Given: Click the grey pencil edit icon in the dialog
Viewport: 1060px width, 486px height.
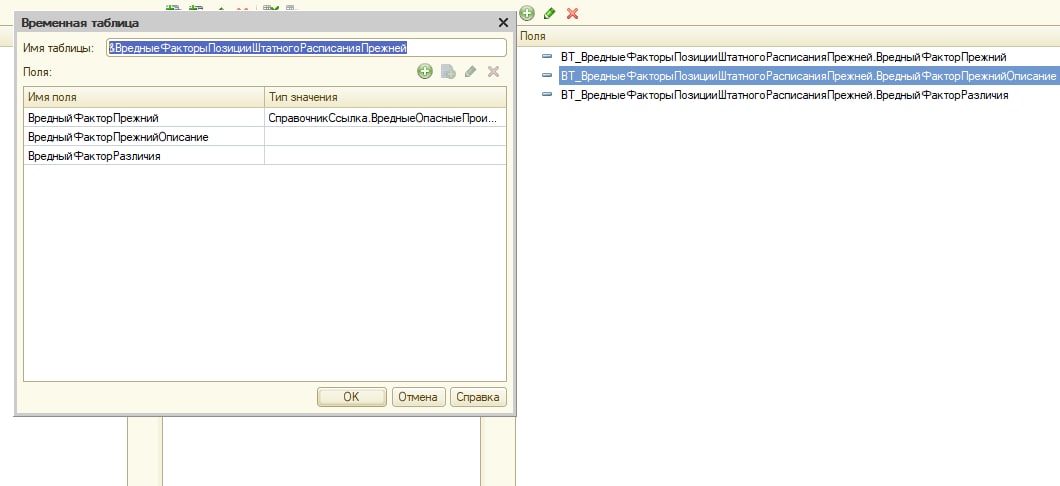Looking at the screenshot, I should (471, 72).
